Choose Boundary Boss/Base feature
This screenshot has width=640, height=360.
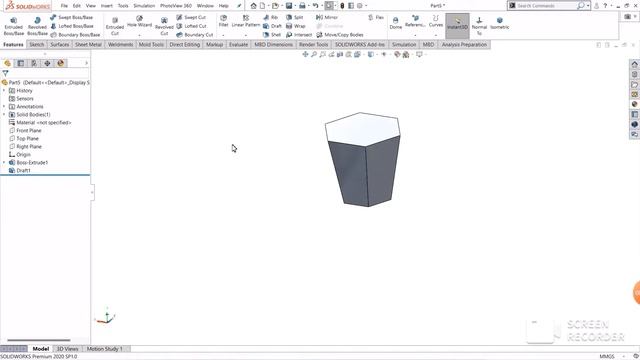[x=75, y=35]
